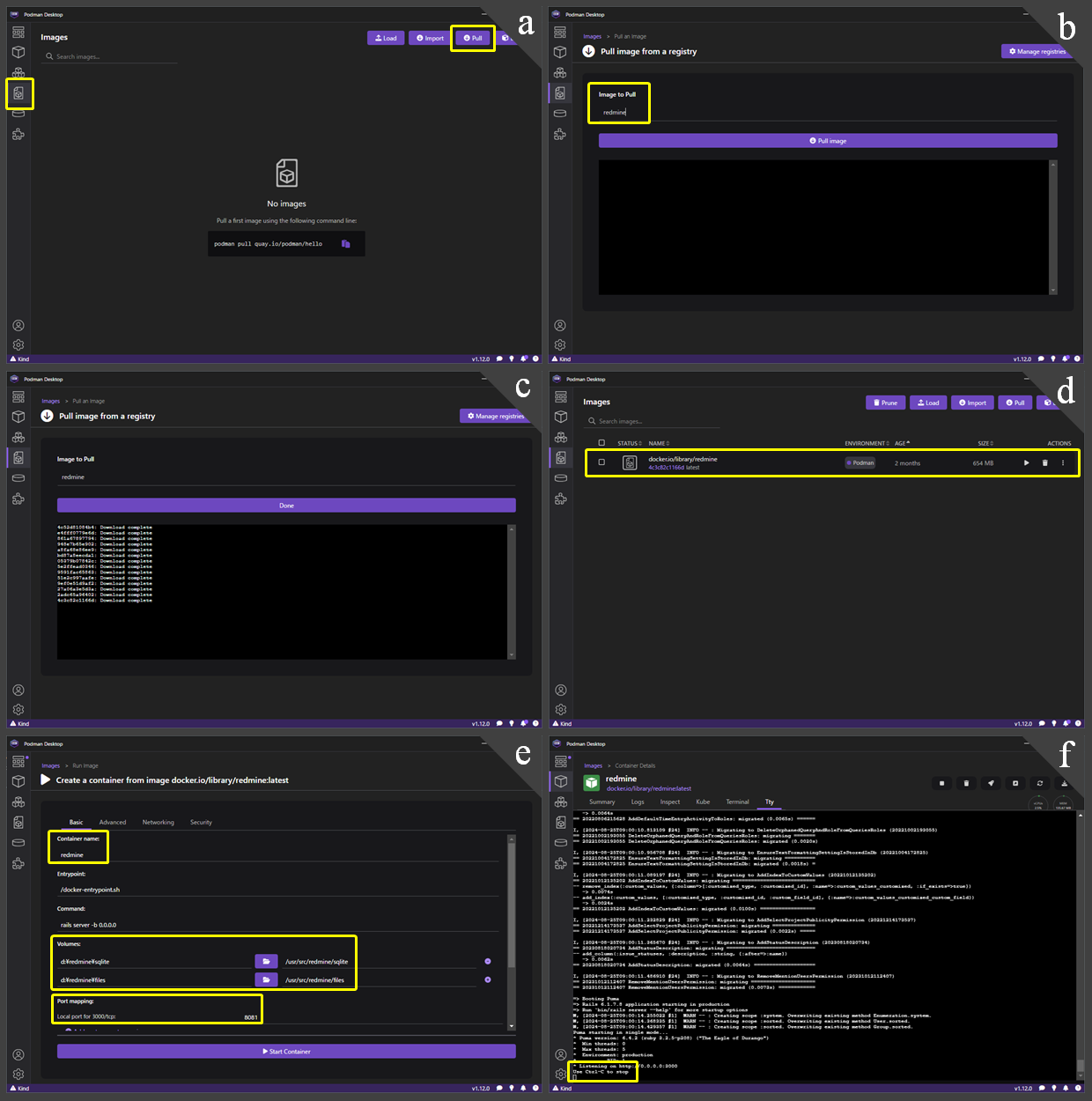1092x1101 pixels.
Task: Click the Security tab in Run Image
Action: [x=201, y=822]
